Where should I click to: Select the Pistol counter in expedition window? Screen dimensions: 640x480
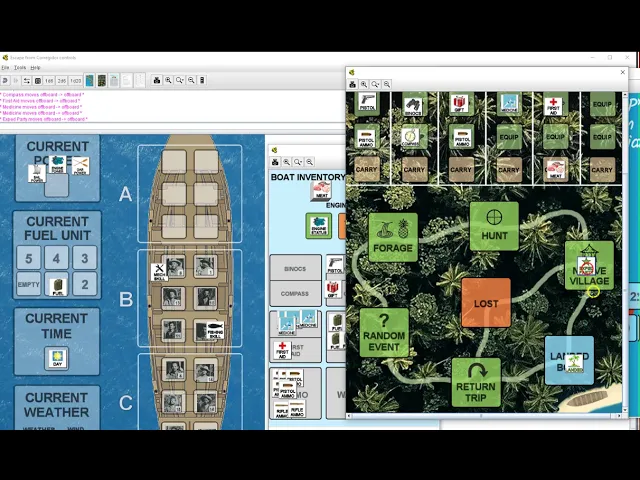[368, 102]
